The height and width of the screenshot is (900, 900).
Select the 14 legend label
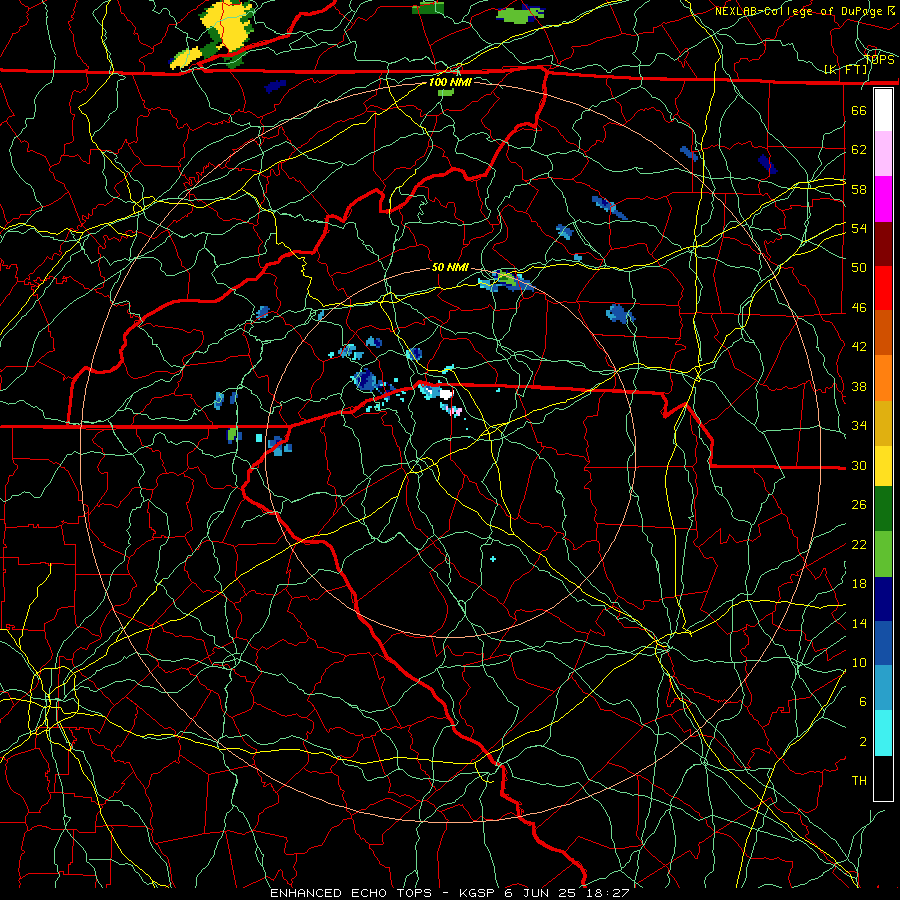(859, 623)
